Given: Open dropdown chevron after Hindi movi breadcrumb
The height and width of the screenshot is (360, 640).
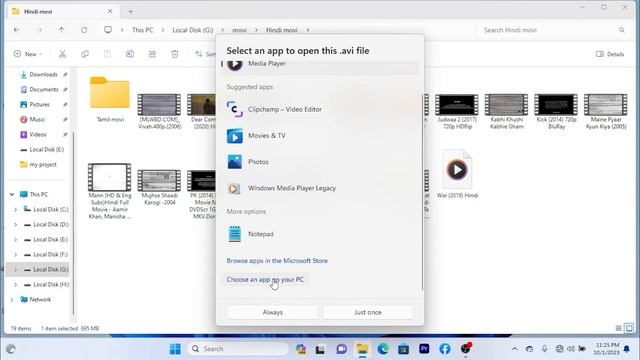Looking at the screenshot, I should click(x=308, y=30).
